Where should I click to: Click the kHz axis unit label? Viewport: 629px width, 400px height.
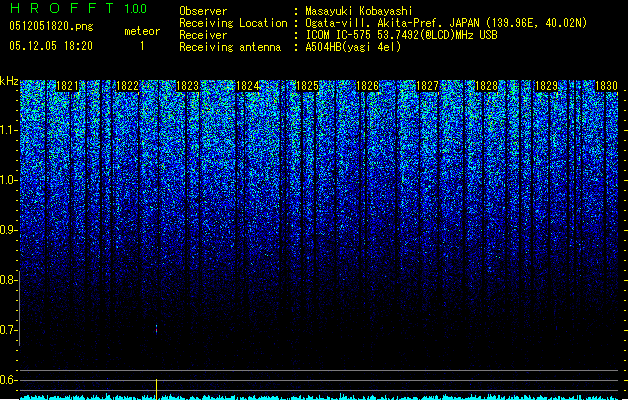pos(9,81)
